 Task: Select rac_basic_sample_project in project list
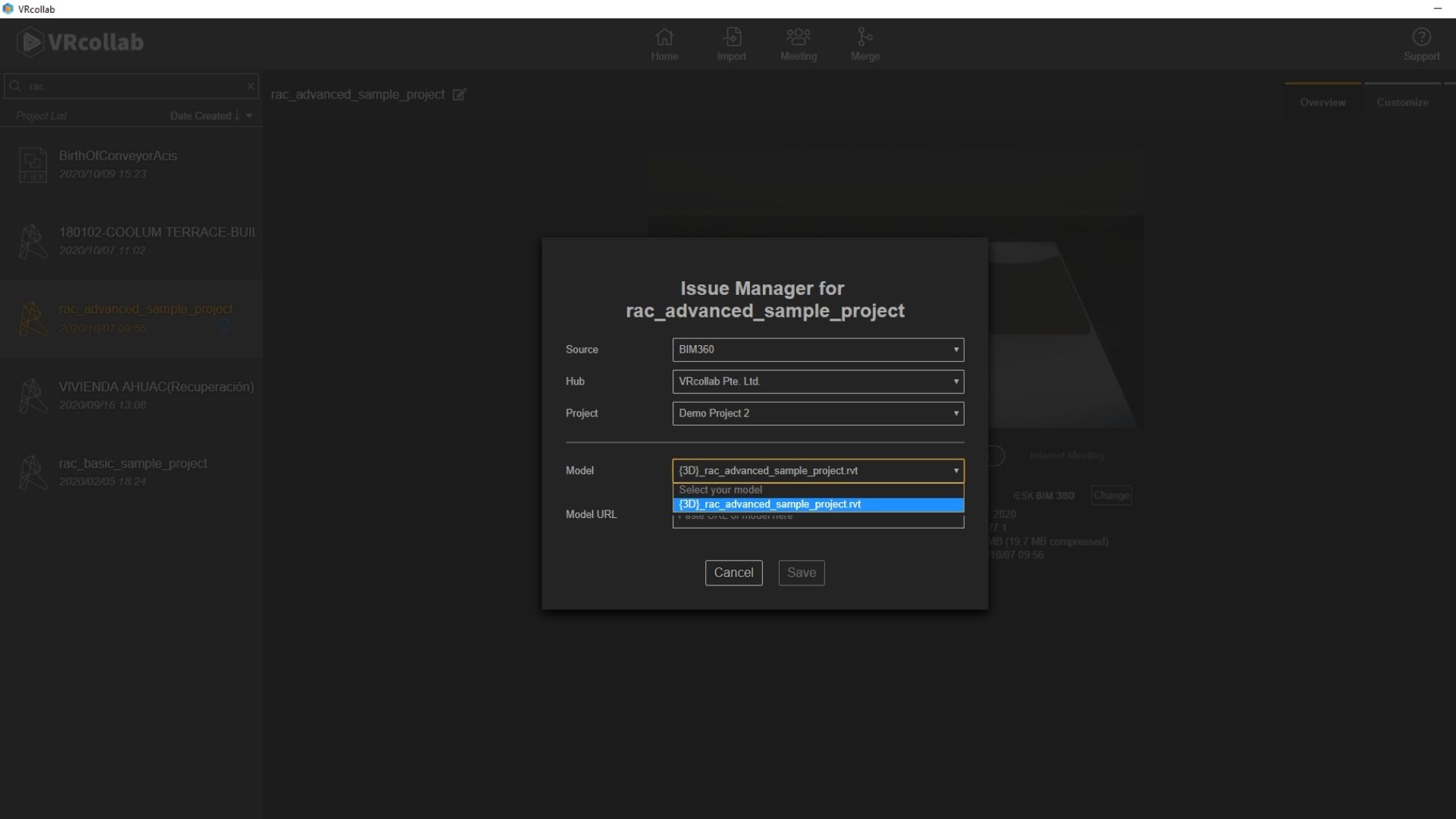point(133,463)
